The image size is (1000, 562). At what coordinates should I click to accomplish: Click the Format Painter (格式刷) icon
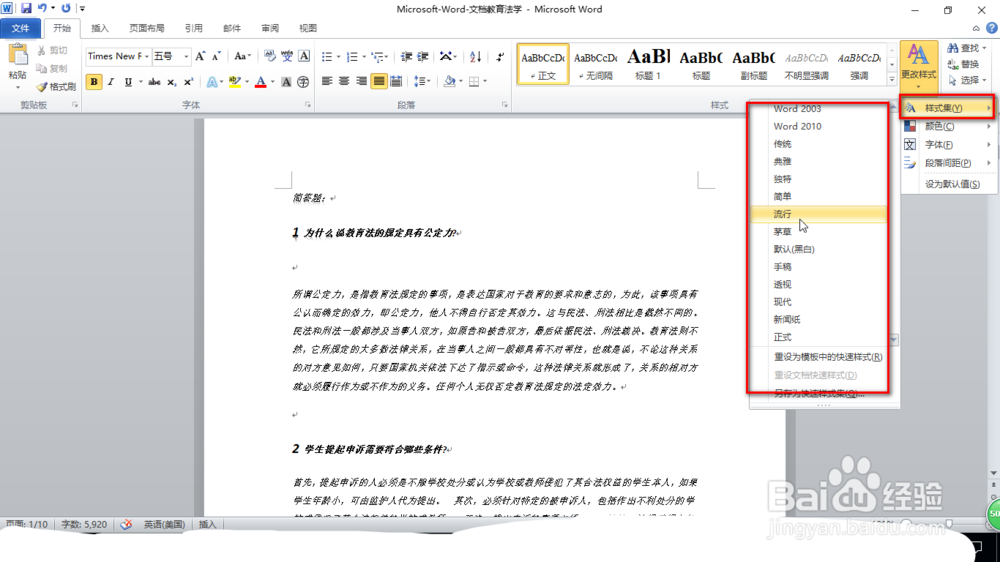pos(41,86)
